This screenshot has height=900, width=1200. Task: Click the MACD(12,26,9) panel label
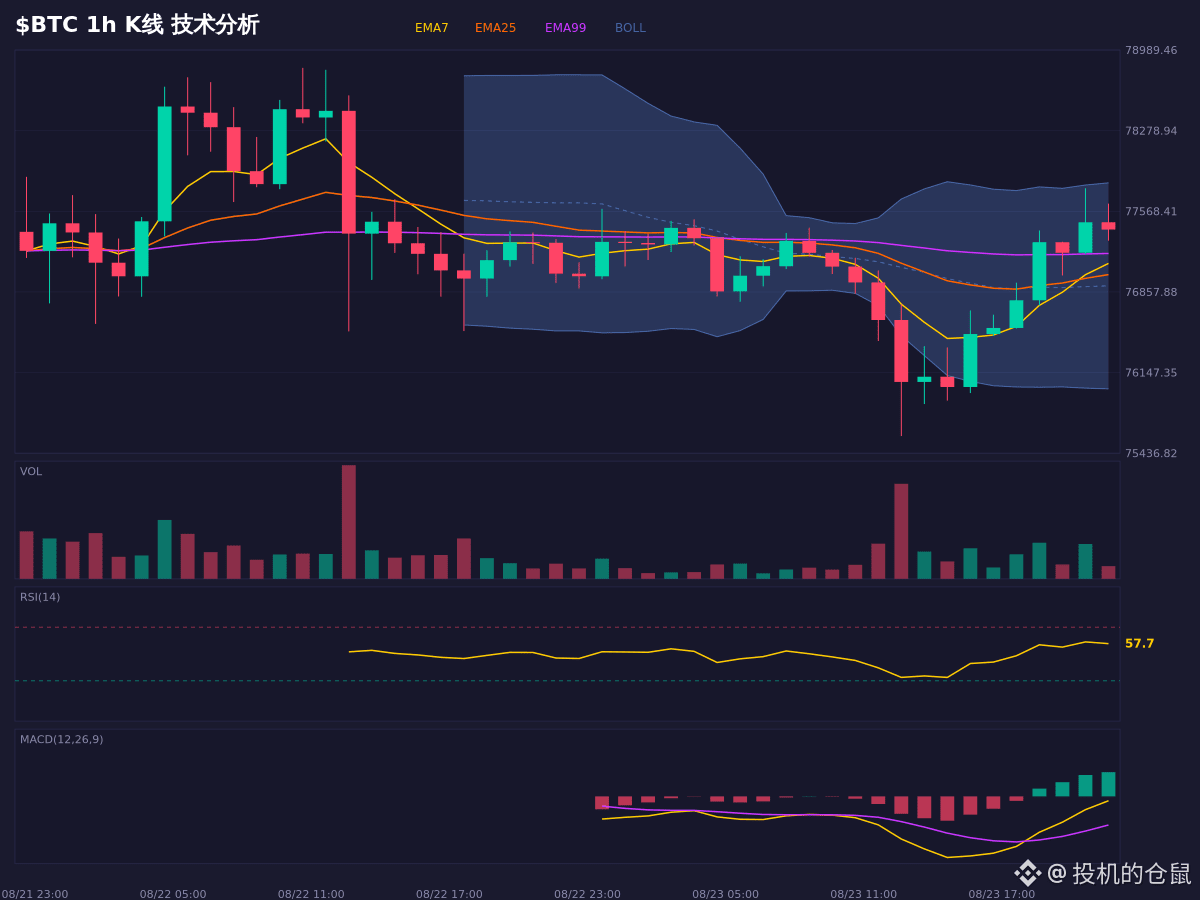62,740
